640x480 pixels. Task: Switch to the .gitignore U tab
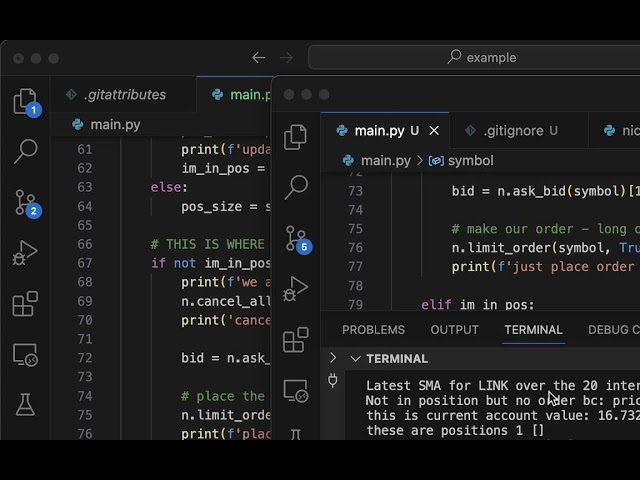pos(518,131)
